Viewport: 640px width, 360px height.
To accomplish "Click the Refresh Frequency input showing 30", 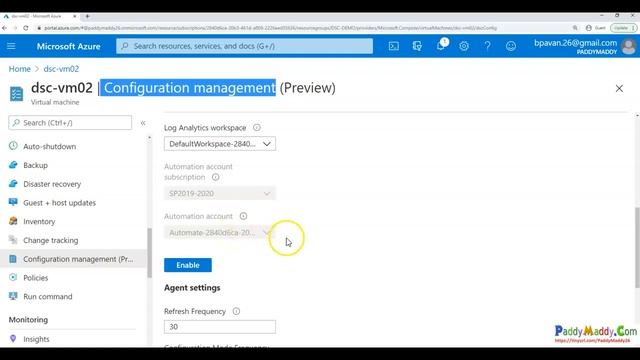I will coord(220,327).
